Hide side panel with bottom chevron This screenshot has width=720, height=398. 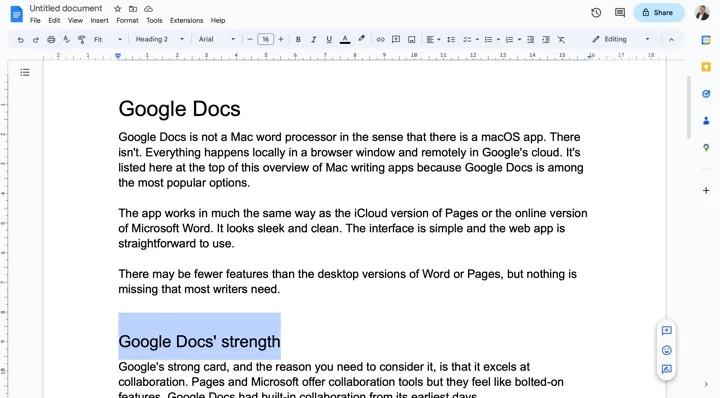[706, 384]
